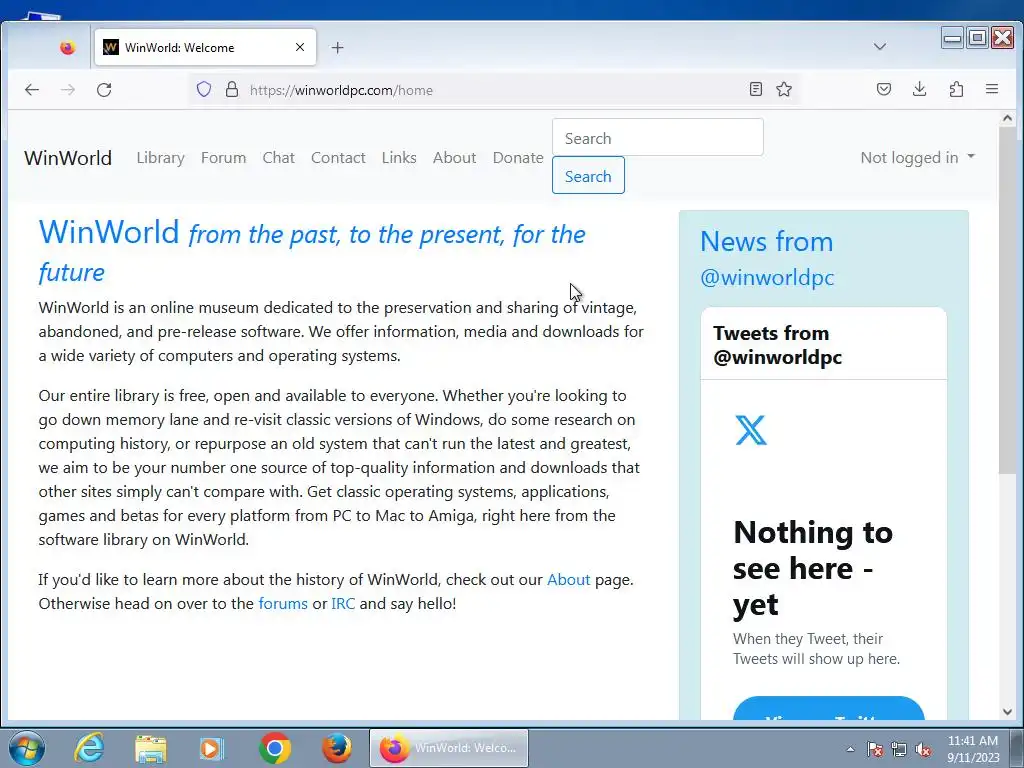Open the Firefox hamburger application menu
This screenshot has height=768, width=1024.
click(991, 89)
